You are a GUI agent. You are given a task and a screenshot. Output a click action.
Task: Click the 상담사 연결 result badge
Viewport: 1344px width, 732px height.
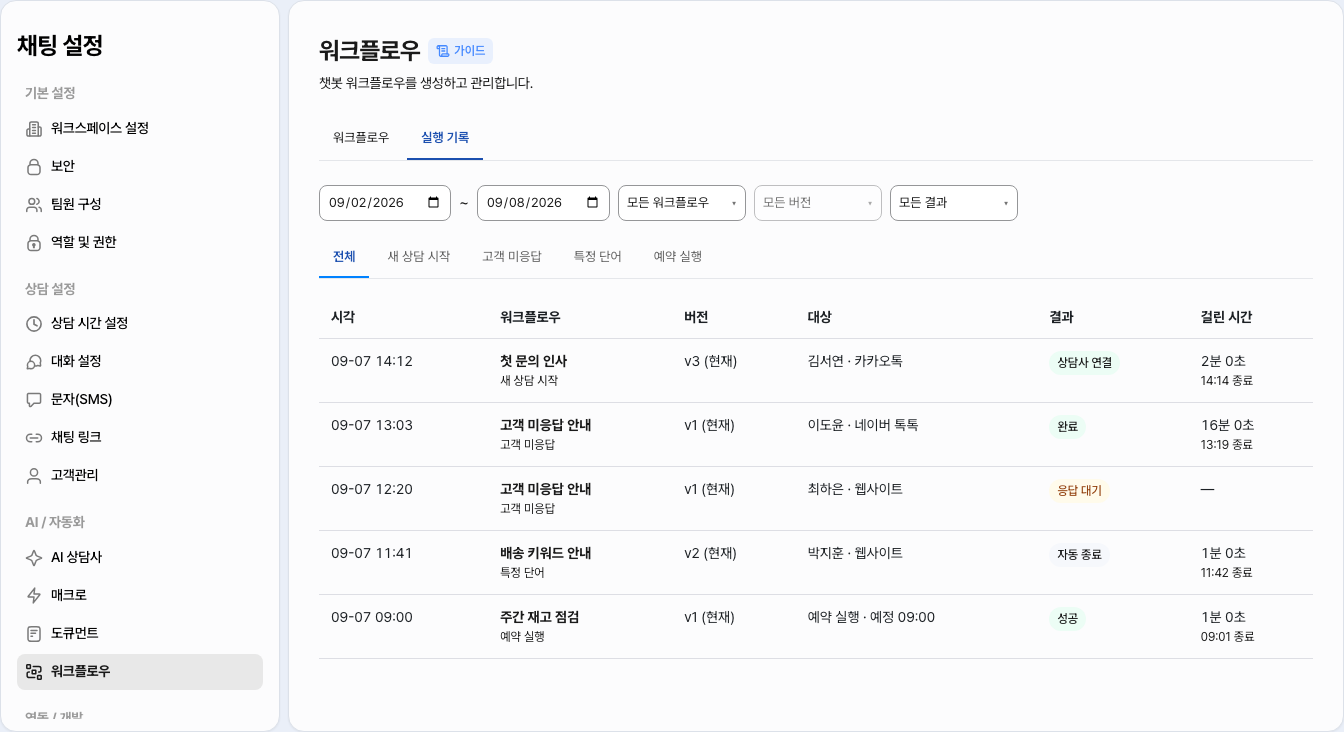(x=1085, y=362)
